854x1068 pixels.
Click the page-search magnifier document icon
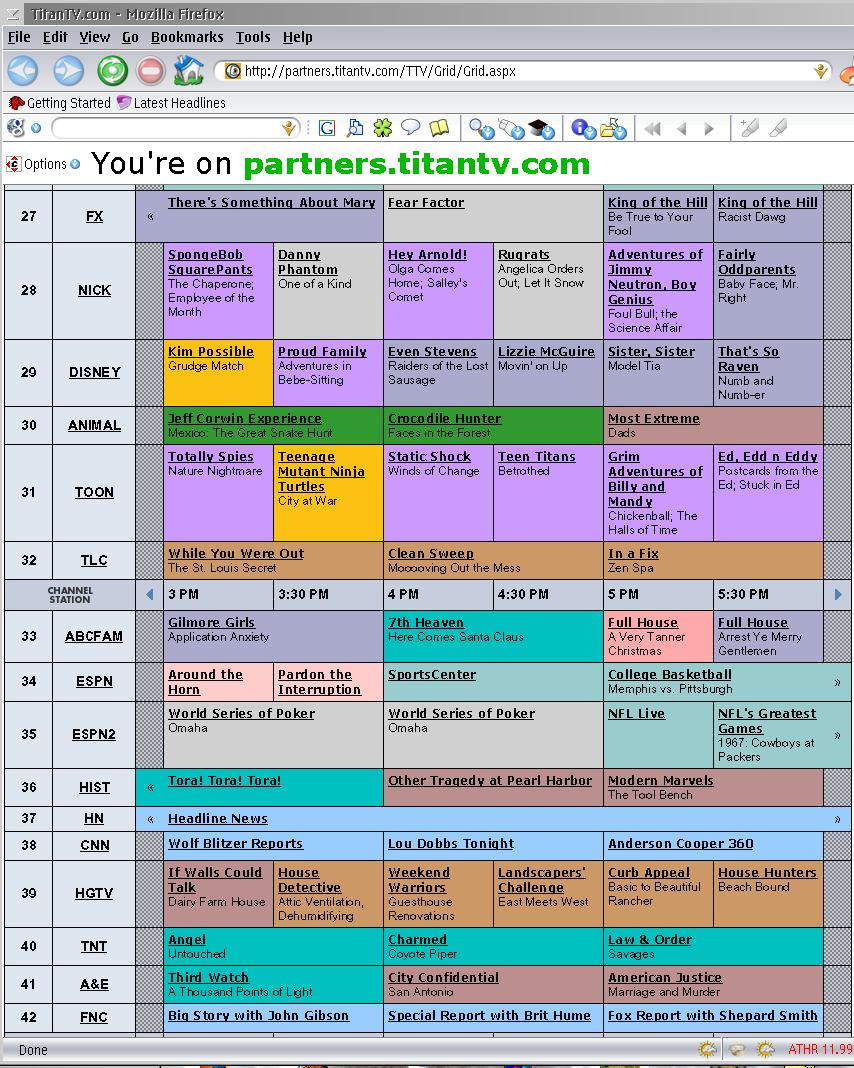tap(355, 127)
